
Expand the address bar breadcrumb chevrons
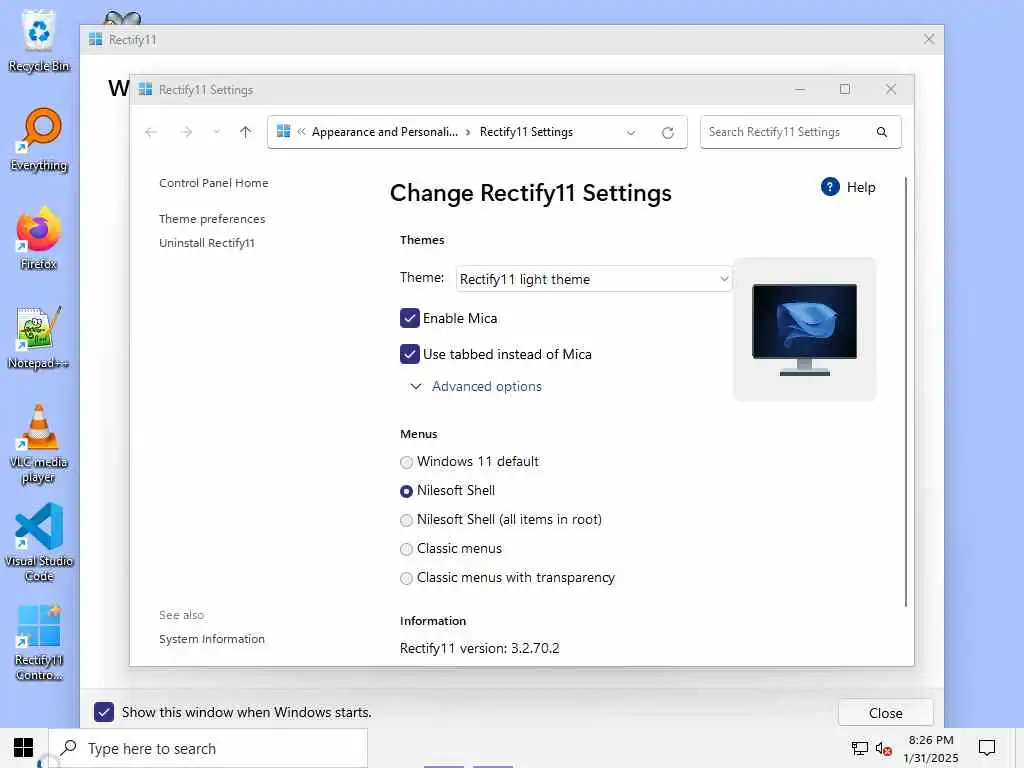pos(301,131)
